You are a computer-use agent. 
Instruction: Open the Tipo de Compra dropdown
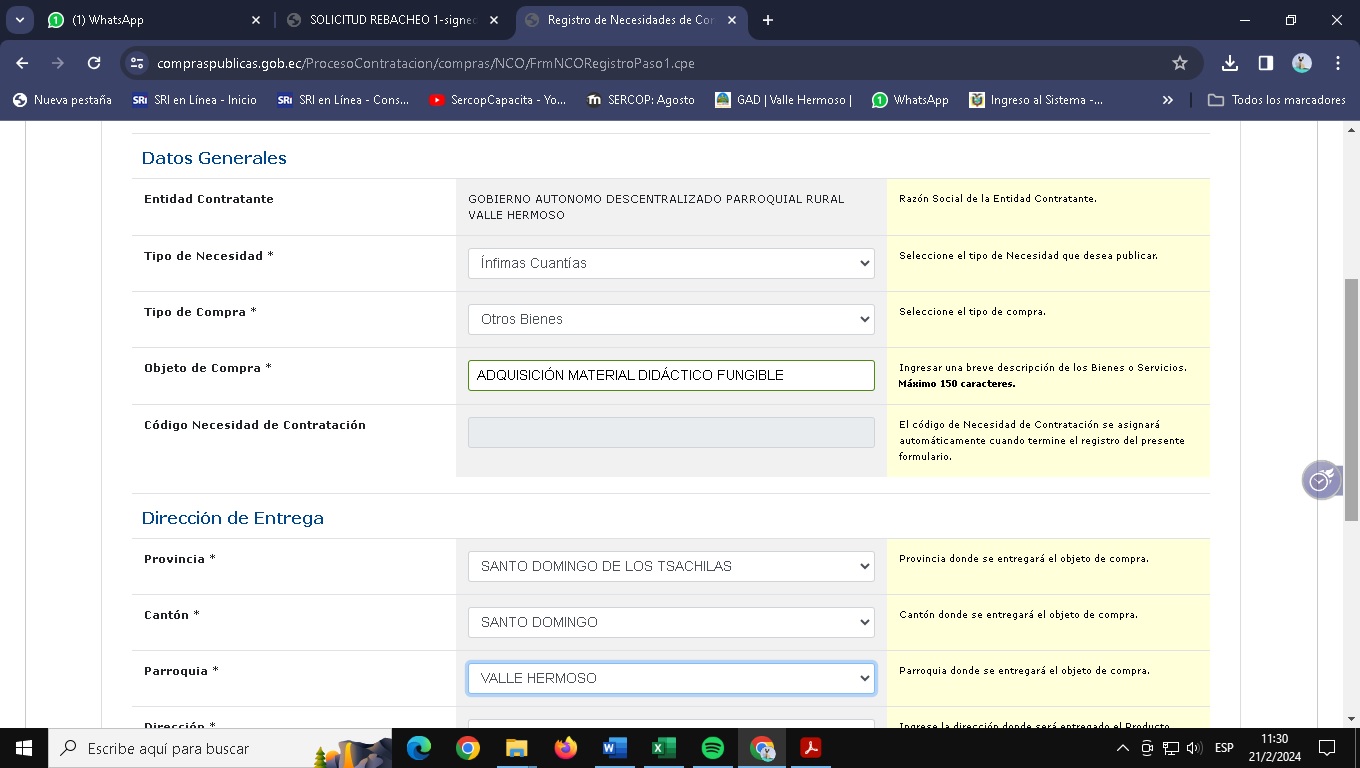[671, 319]
